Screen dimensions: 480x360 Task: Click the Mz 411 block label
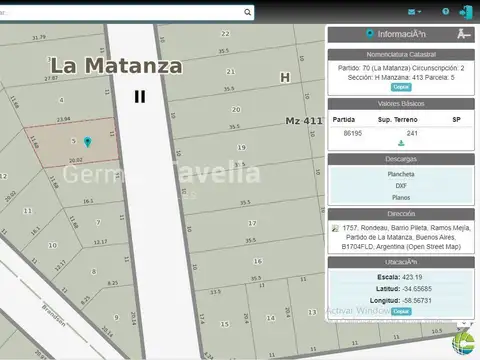tap(304, 121)
